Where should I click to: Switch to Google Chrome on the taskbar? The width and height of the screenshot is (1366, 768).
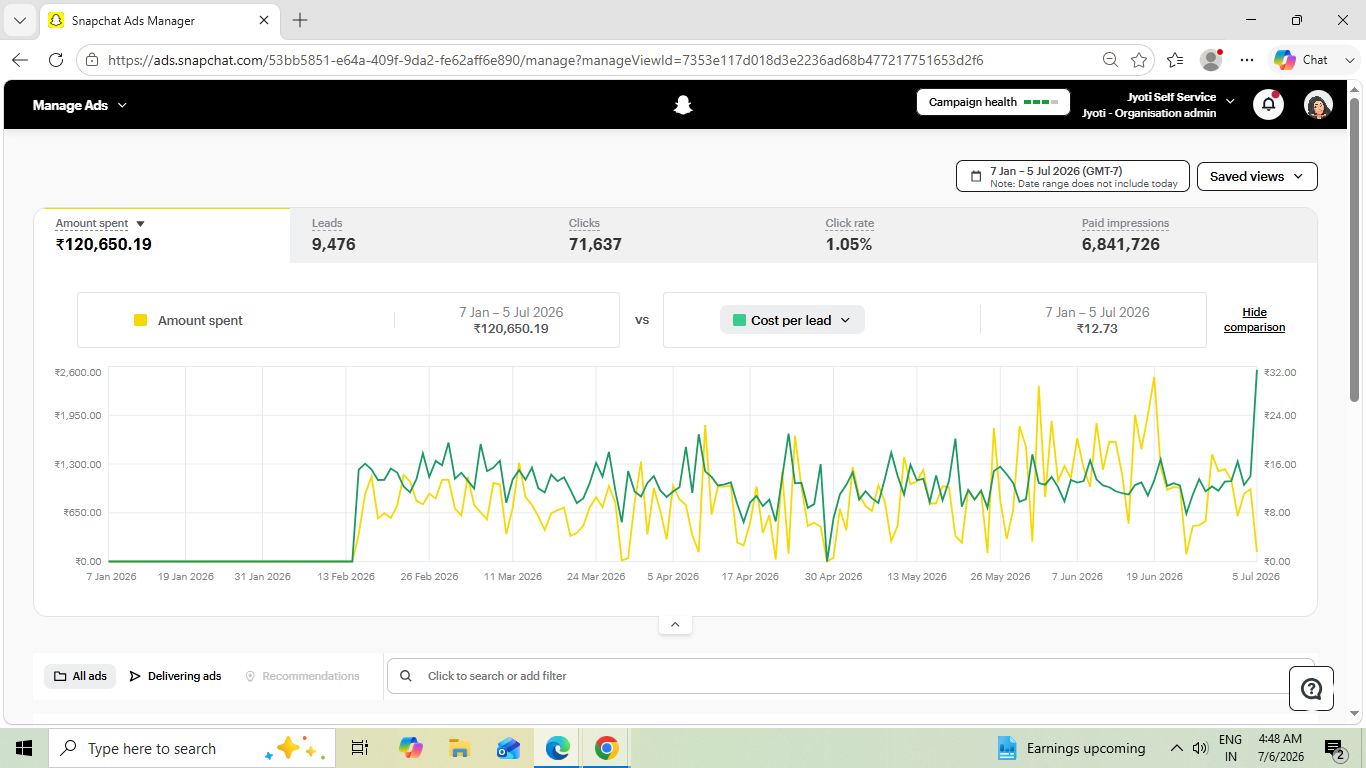coord(606,748)
